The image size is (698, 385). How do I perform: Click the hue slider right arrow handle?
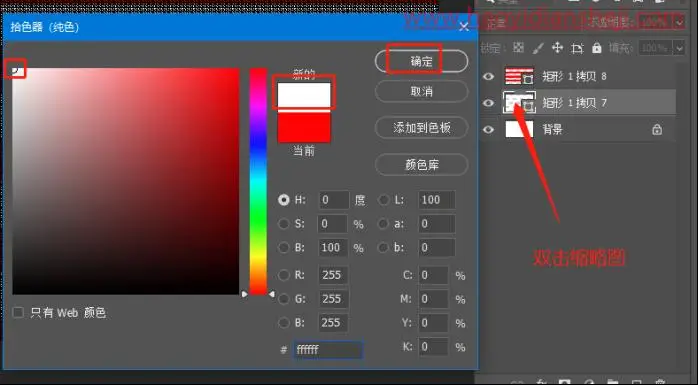click(x=272, y=294)
